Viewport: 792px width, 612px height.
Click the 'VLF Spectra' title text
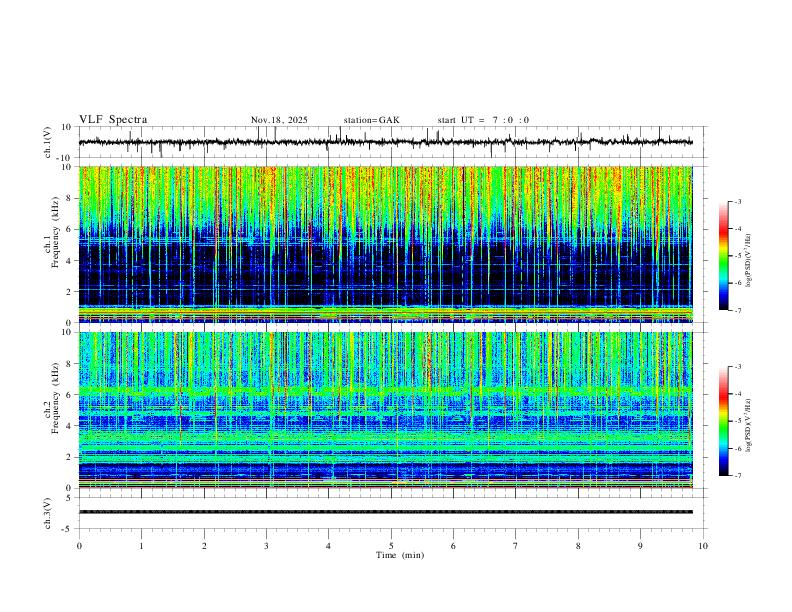coord(113,120)
